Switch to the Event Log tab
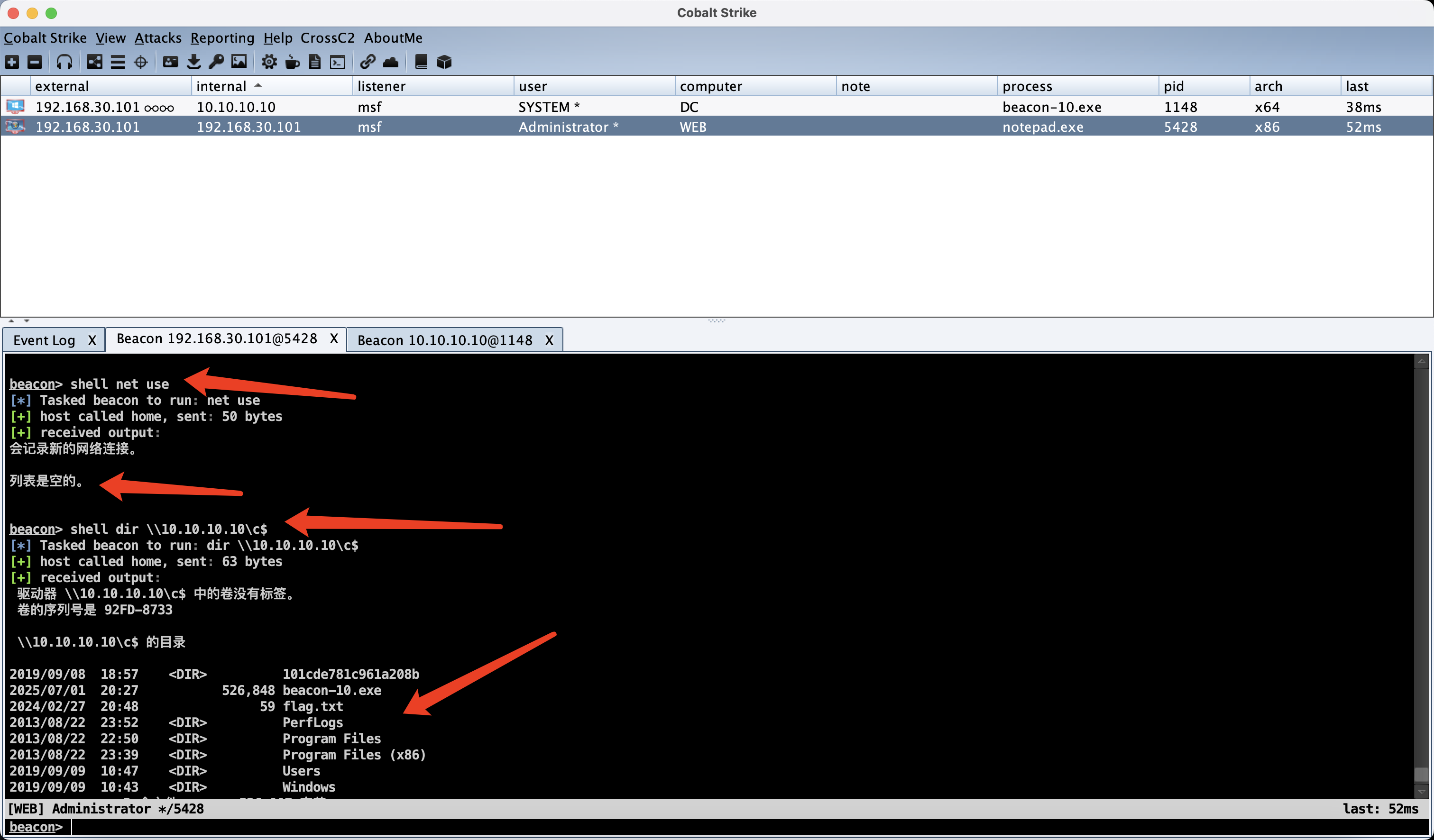Screen dimensions: 1434x840 click(44, 340)
